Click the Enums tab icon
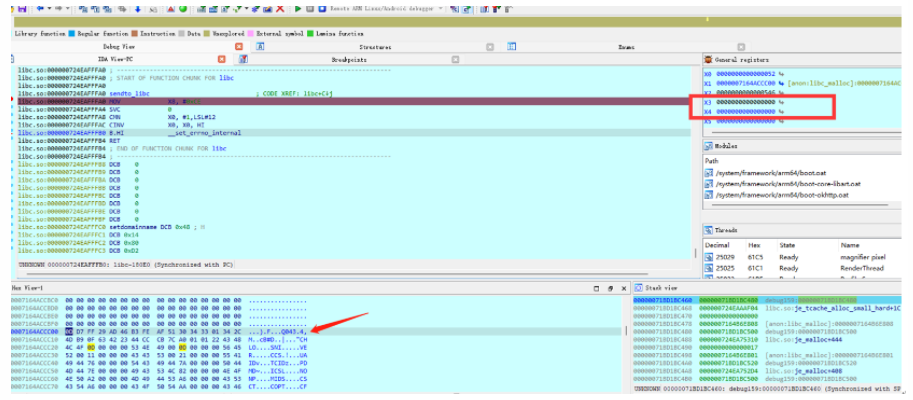The width and height of the screenshot is (913, 400). [512, 47]
